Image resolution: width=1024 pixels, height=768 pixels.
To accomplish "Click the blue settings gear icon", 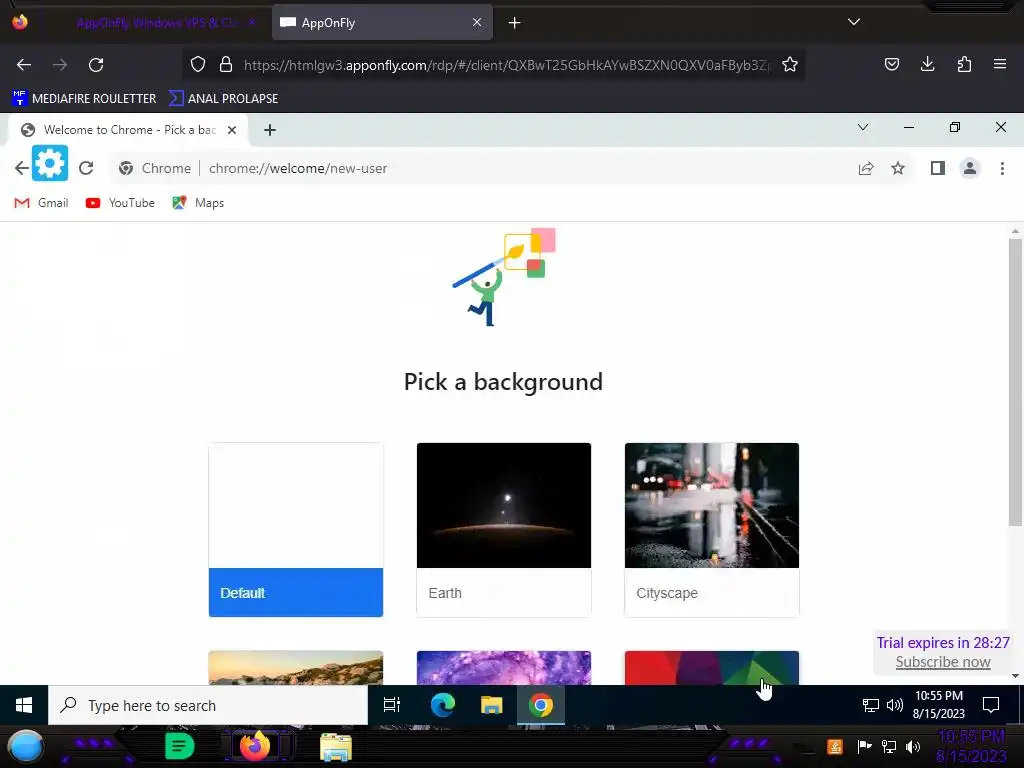I will click(x=50, y=163).
